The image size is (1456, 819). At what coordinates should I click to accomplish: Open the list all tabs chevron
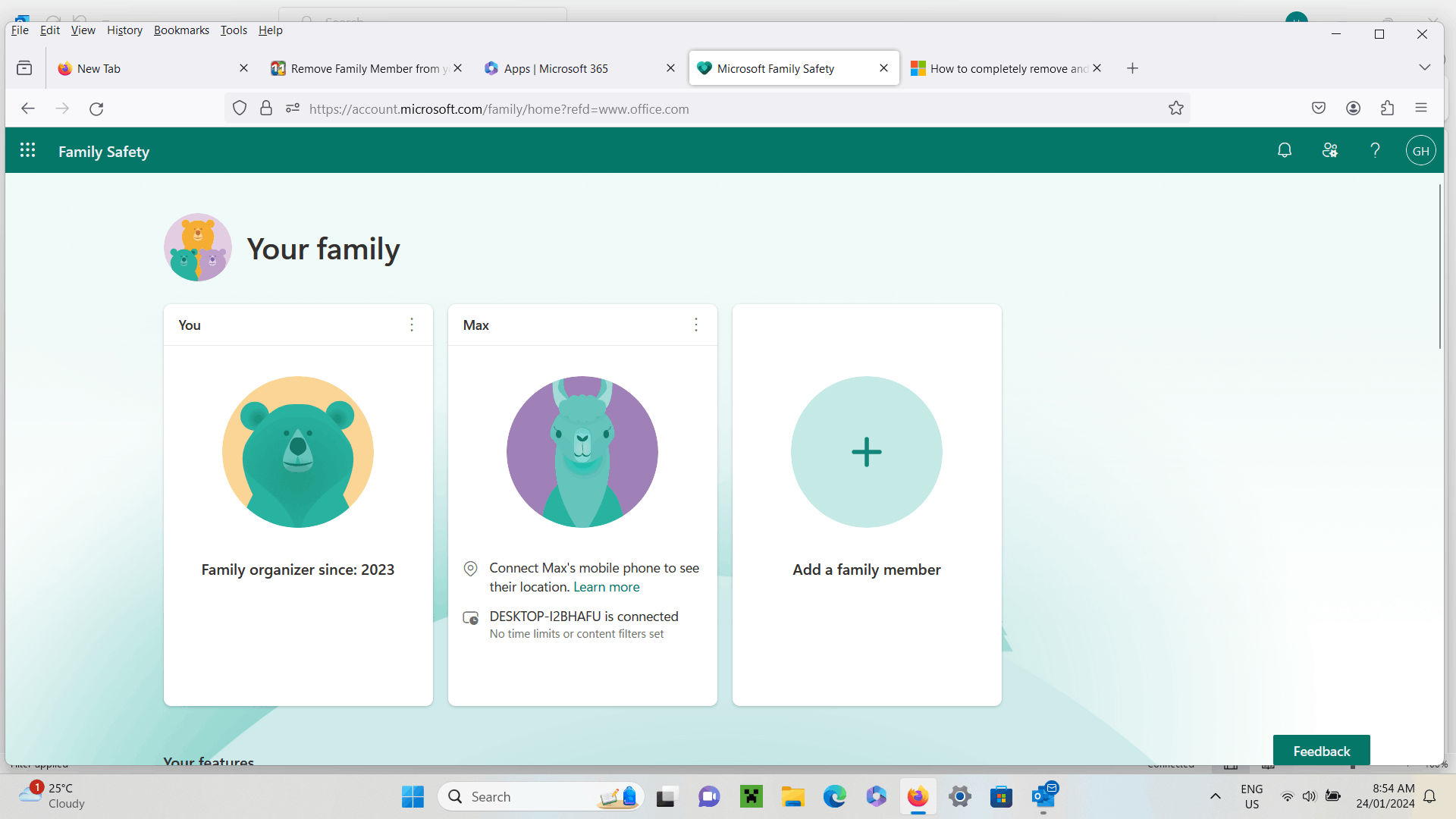click(x=1425, y=67)
